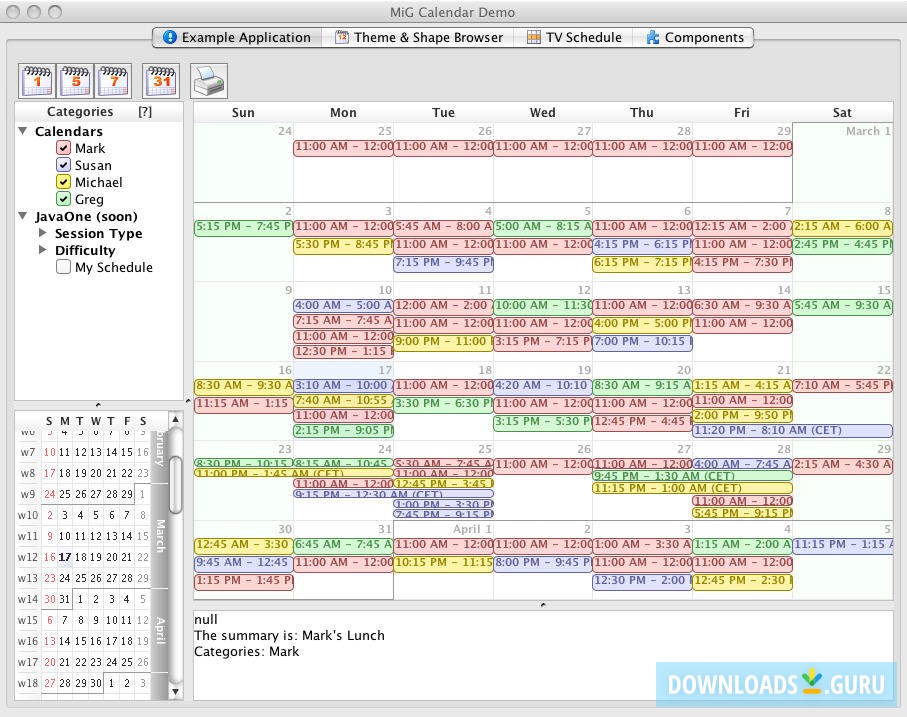Uncheck the Susan calendar checkbox

pos(64,165)
